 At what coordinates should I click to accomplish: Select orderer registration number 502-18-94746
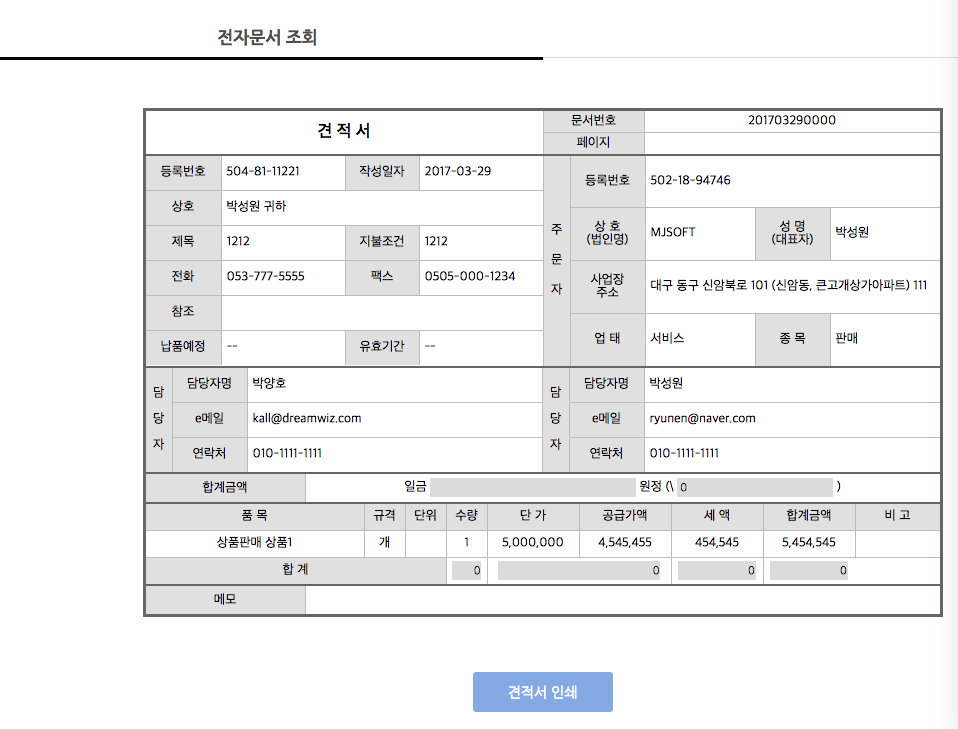coord(690,180)
